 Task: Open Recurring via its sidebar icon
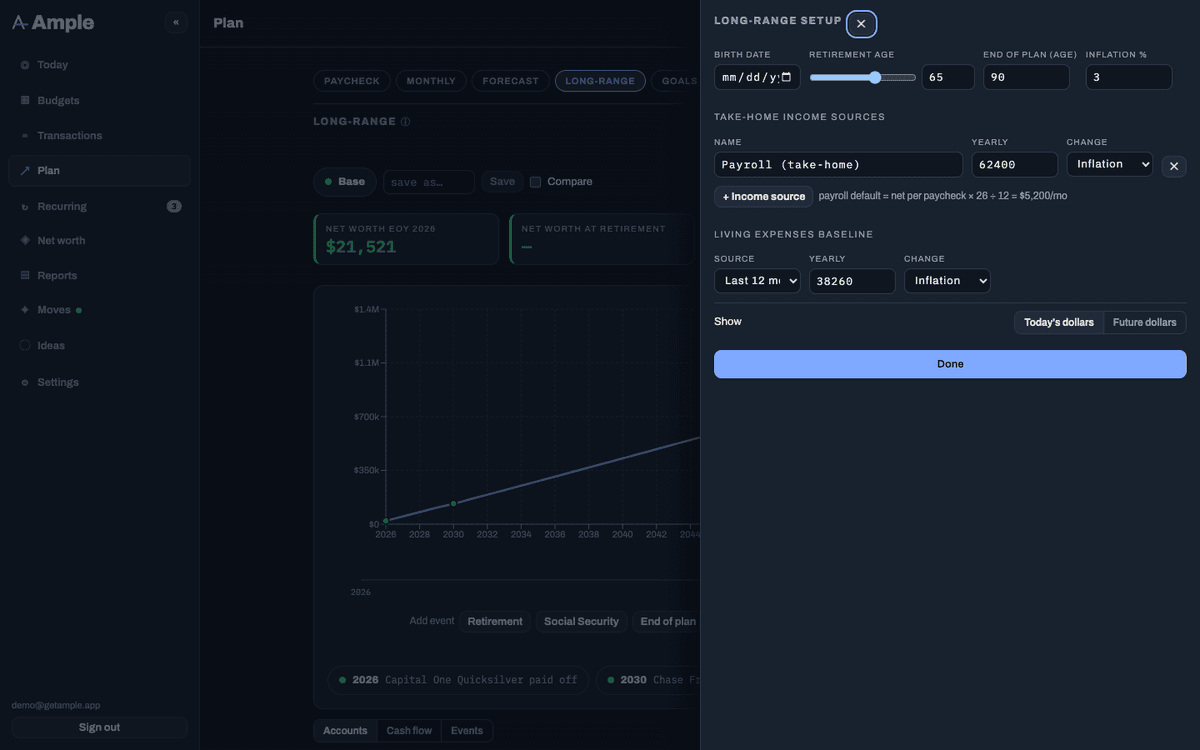coord(25,207)
